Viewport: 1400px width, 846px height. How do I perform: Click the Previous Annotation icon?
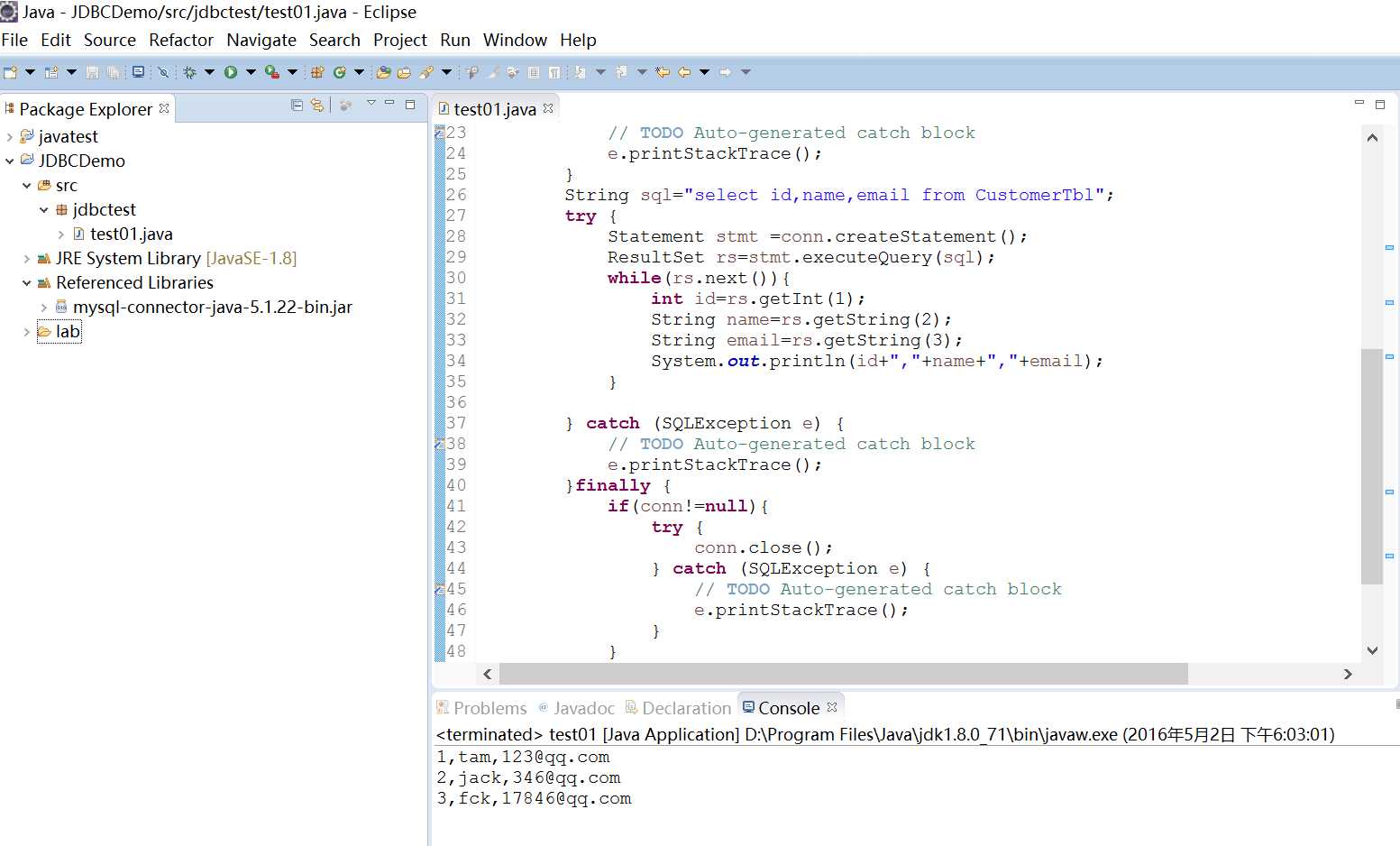pyautogui.click(x=621, y=72)
